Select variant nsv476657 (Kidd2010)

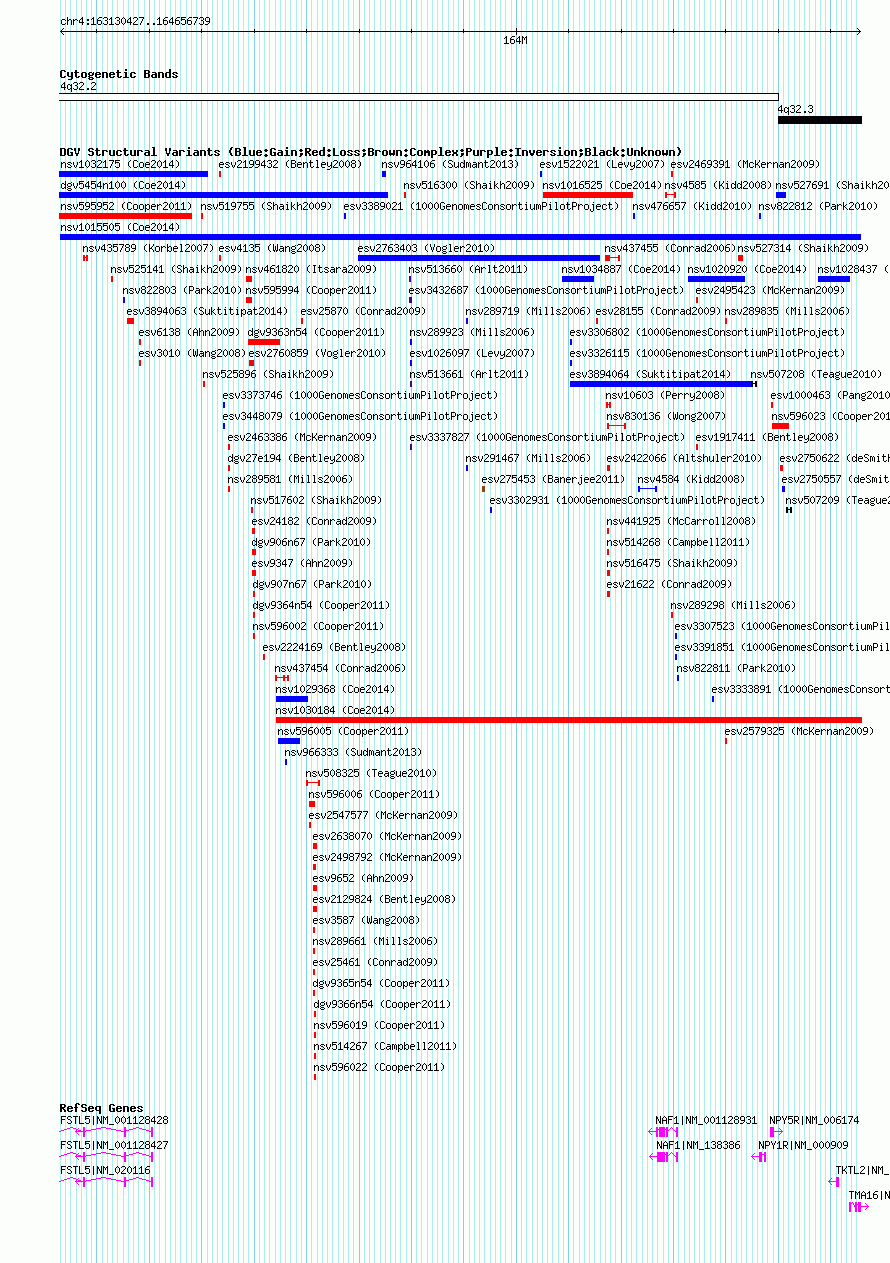[692, 206]
